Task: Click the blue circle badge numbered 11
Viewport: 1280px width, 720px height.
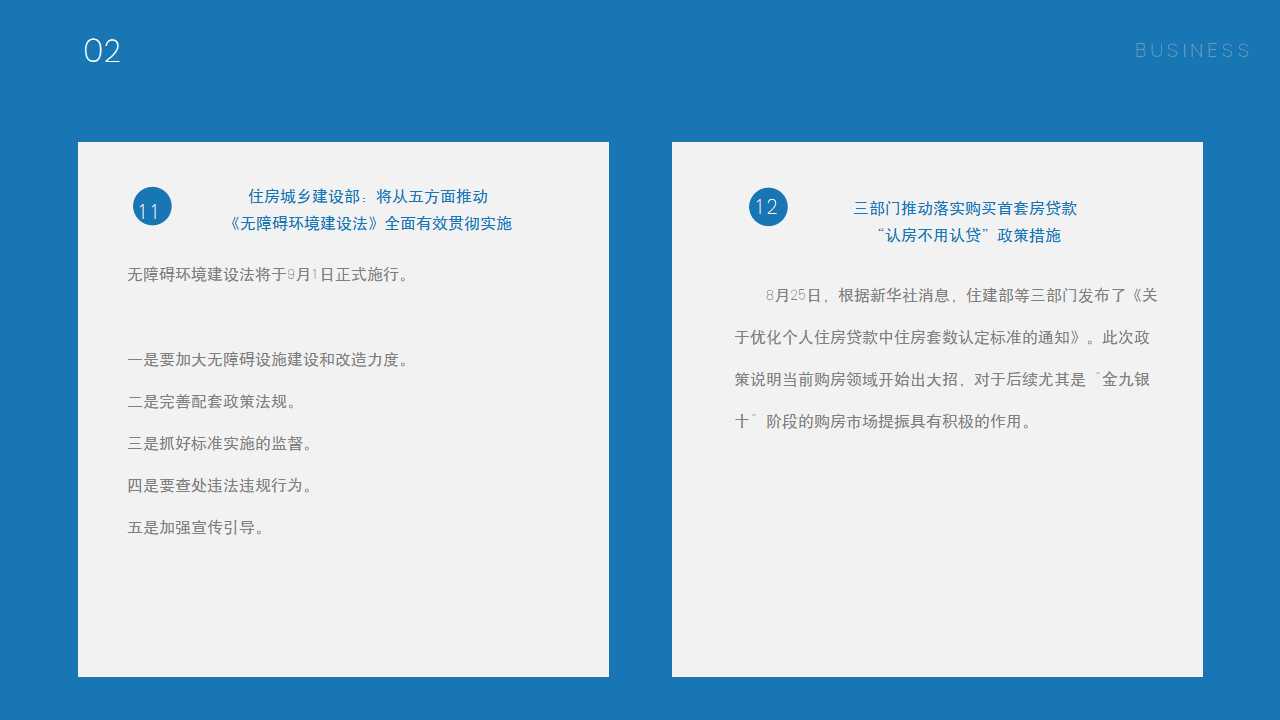Action: coord(152,207)
